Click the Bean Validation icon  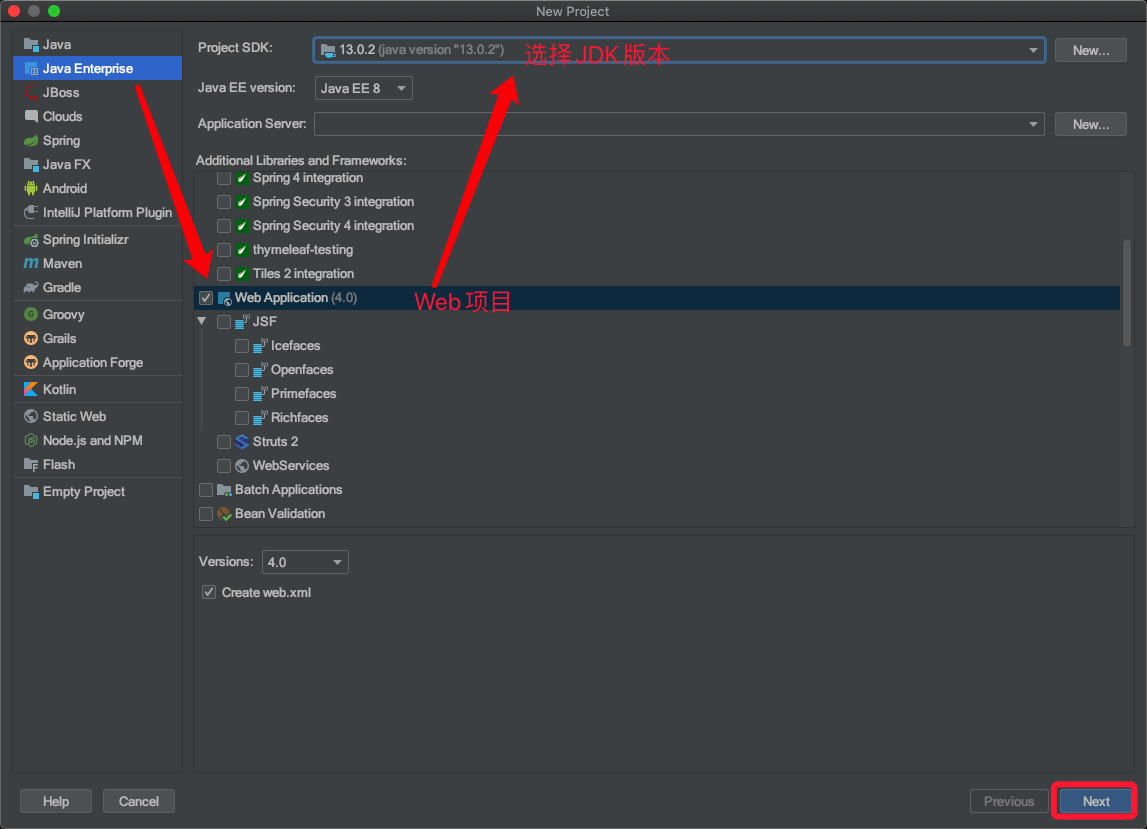click(225, 514)
